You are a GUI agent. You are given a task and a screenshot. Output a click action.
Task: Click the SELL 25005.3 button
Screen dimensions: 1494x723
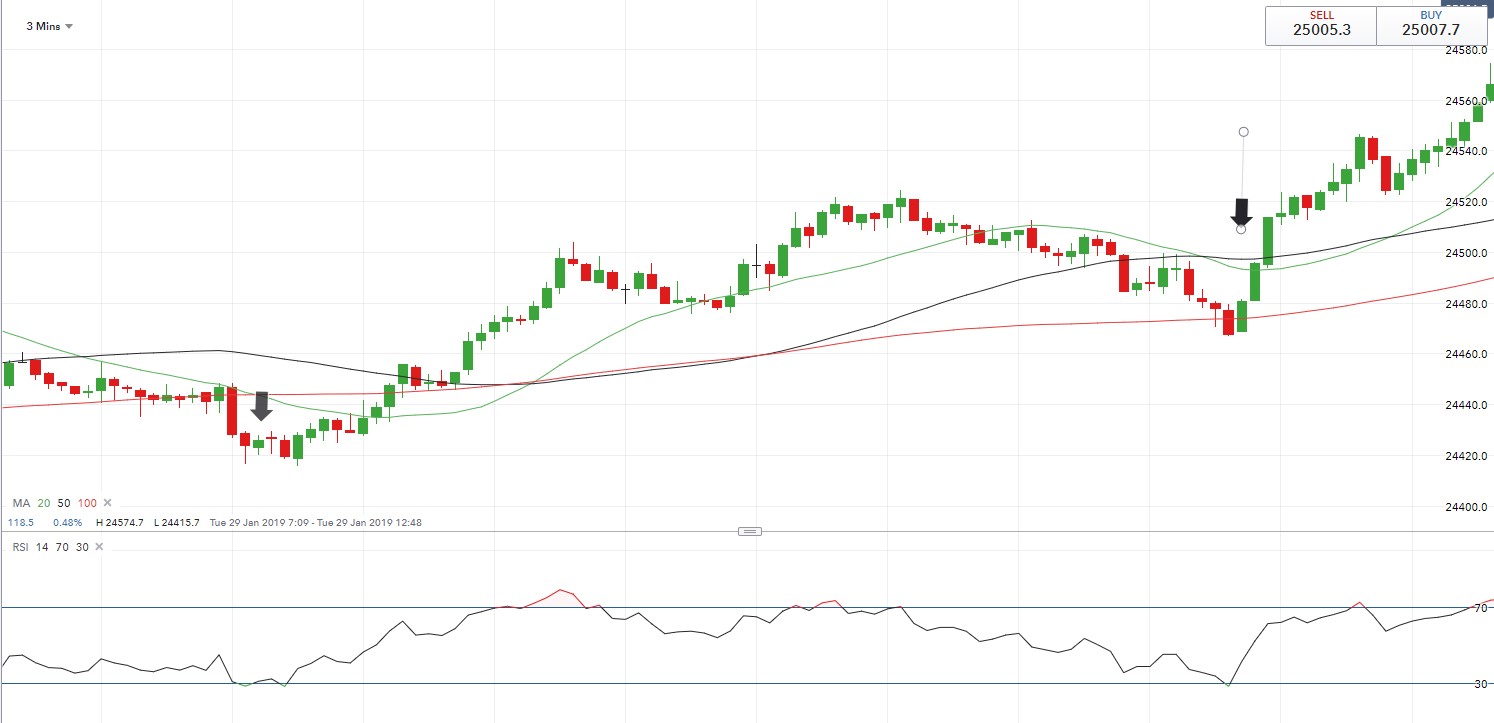pos(1321,26)
